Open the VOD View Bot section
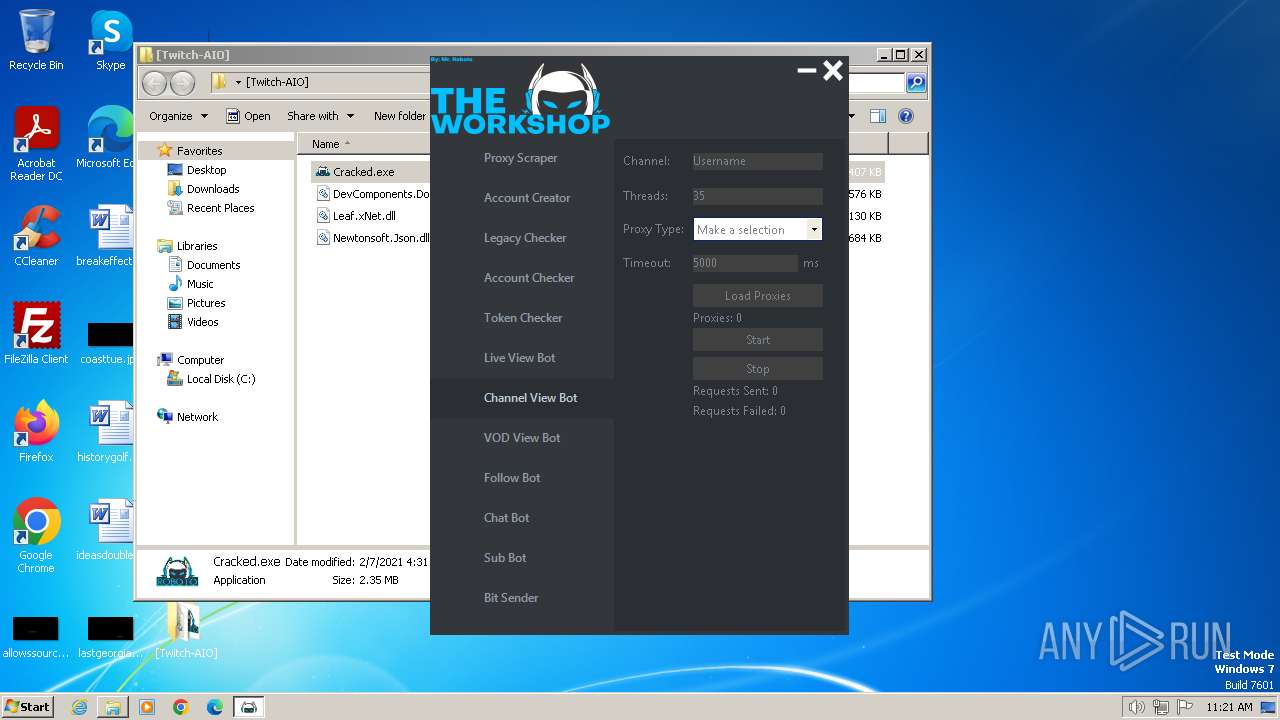This screenshot has width=1280, height=720. click(x=521, y=438)
